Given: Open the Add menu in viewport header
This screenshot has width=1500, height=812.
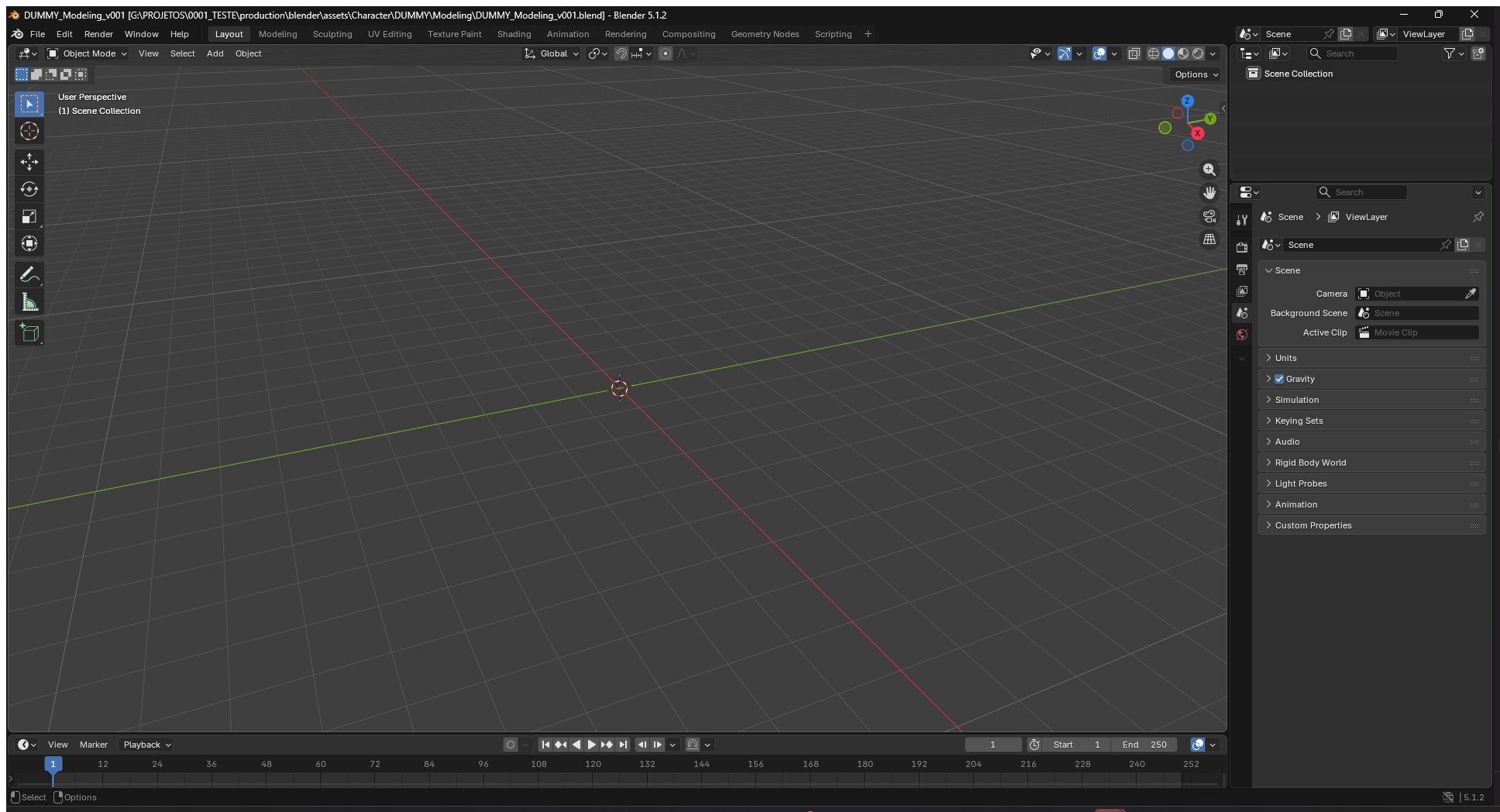Looking at the screenshot, I should [x=215, y=53].
